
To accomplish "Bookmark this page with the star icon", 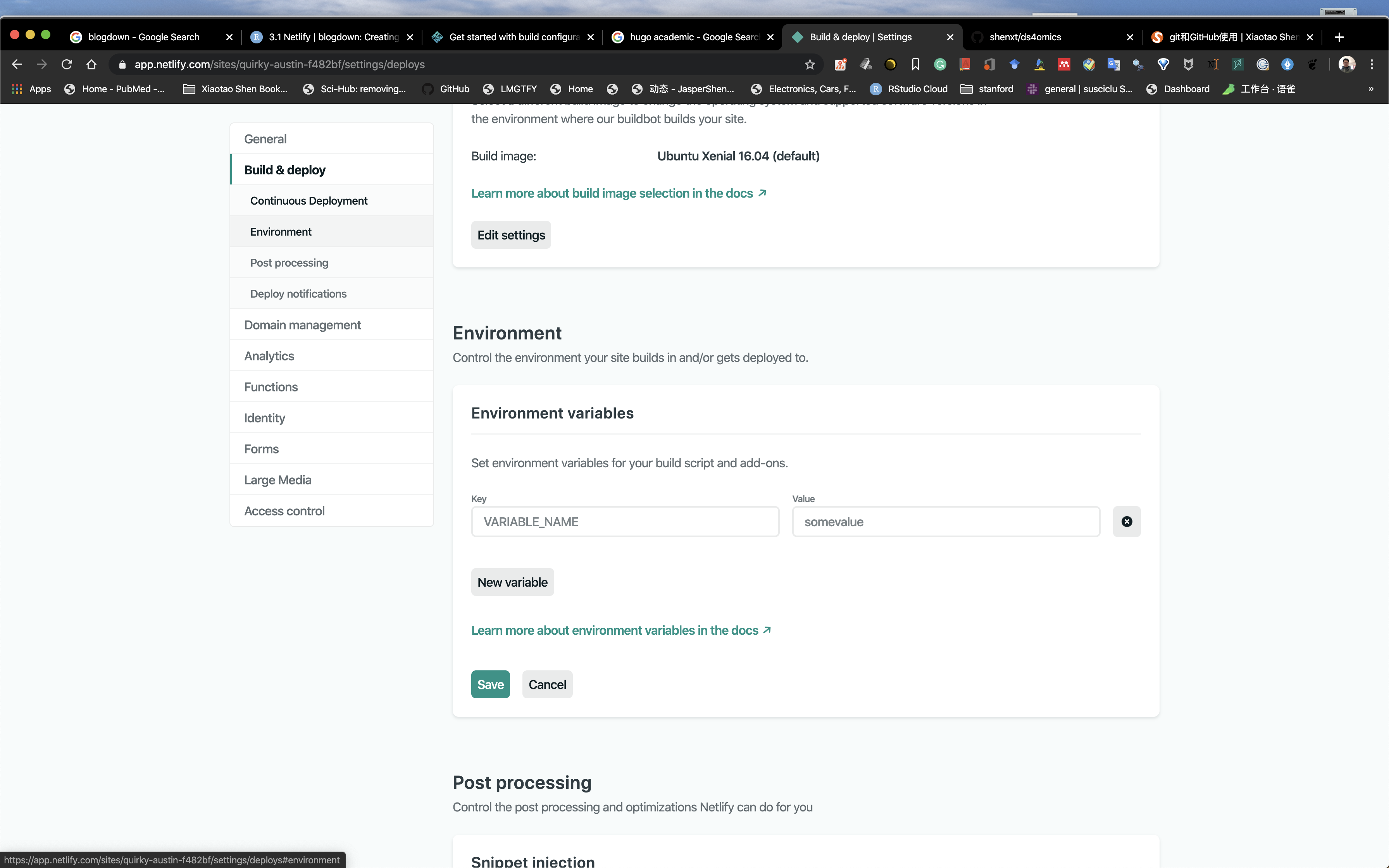I will point(809,64).
